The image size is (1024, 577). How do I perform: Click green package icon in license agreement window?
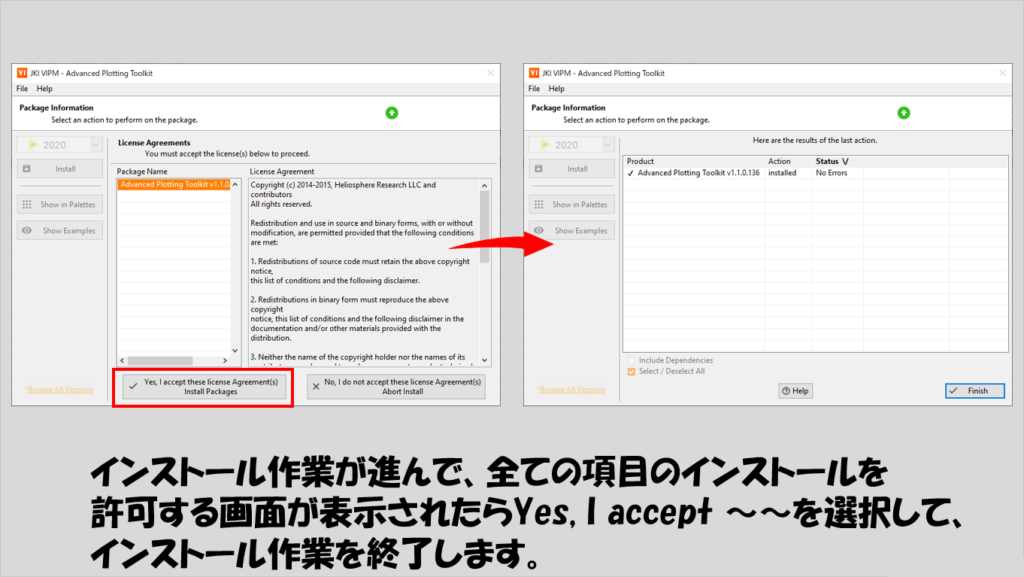(392, 113)
